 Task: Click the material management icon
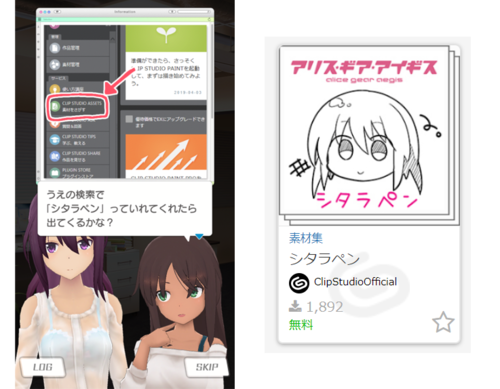[x=55, y=65]
